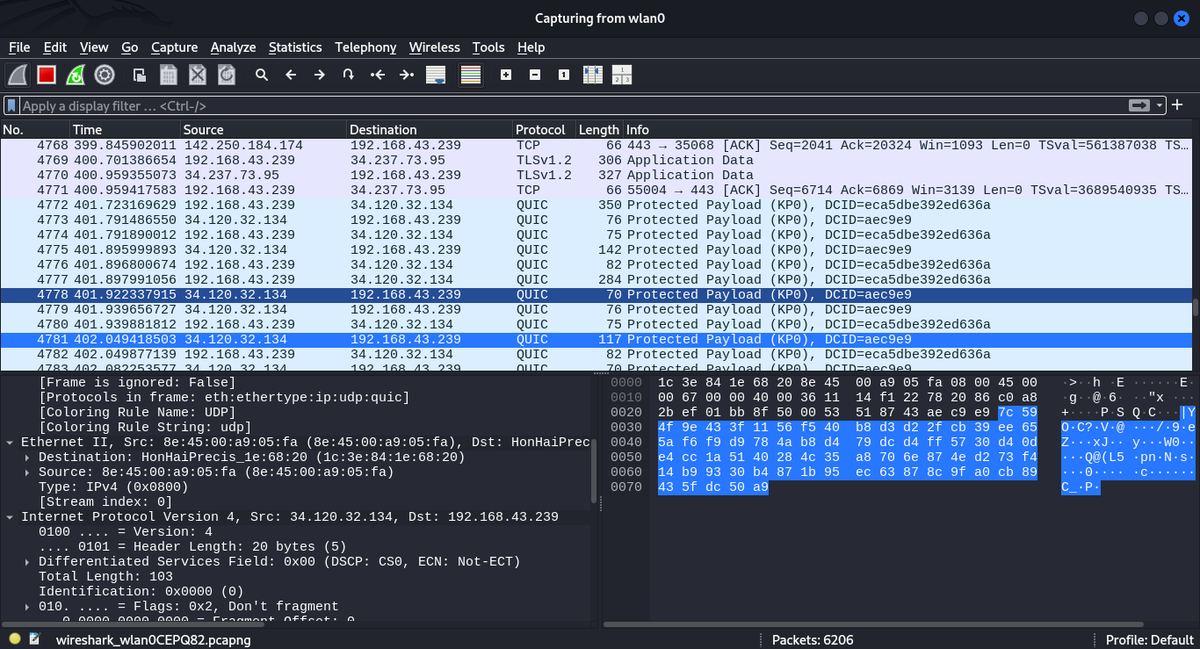Sort by the No. column header
This screenshot has height=649, width=1200.
[35, 130]
